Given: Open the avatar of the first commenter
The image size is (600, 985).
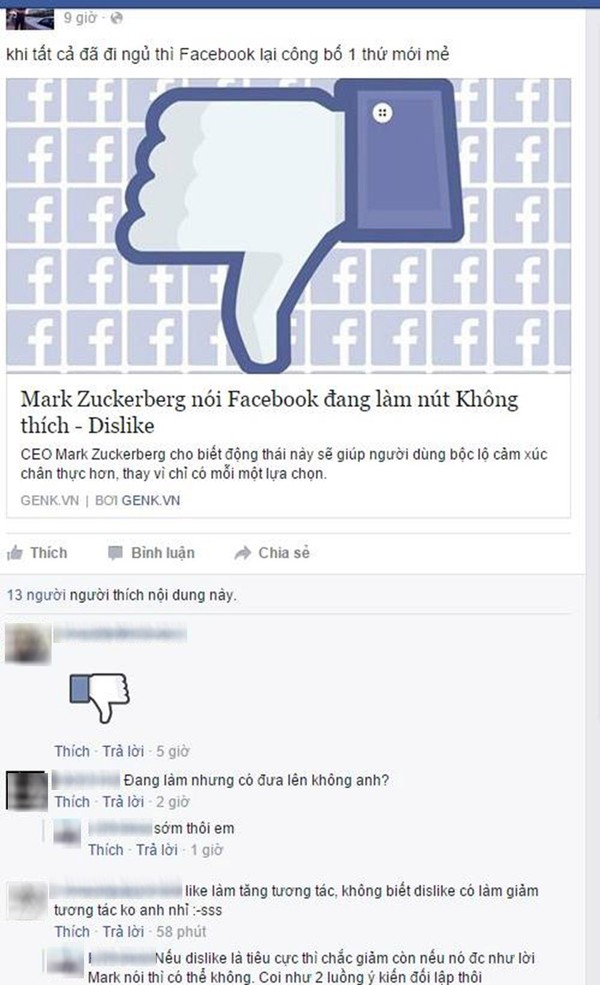Looking at the screenshot, I should point(28,644).
